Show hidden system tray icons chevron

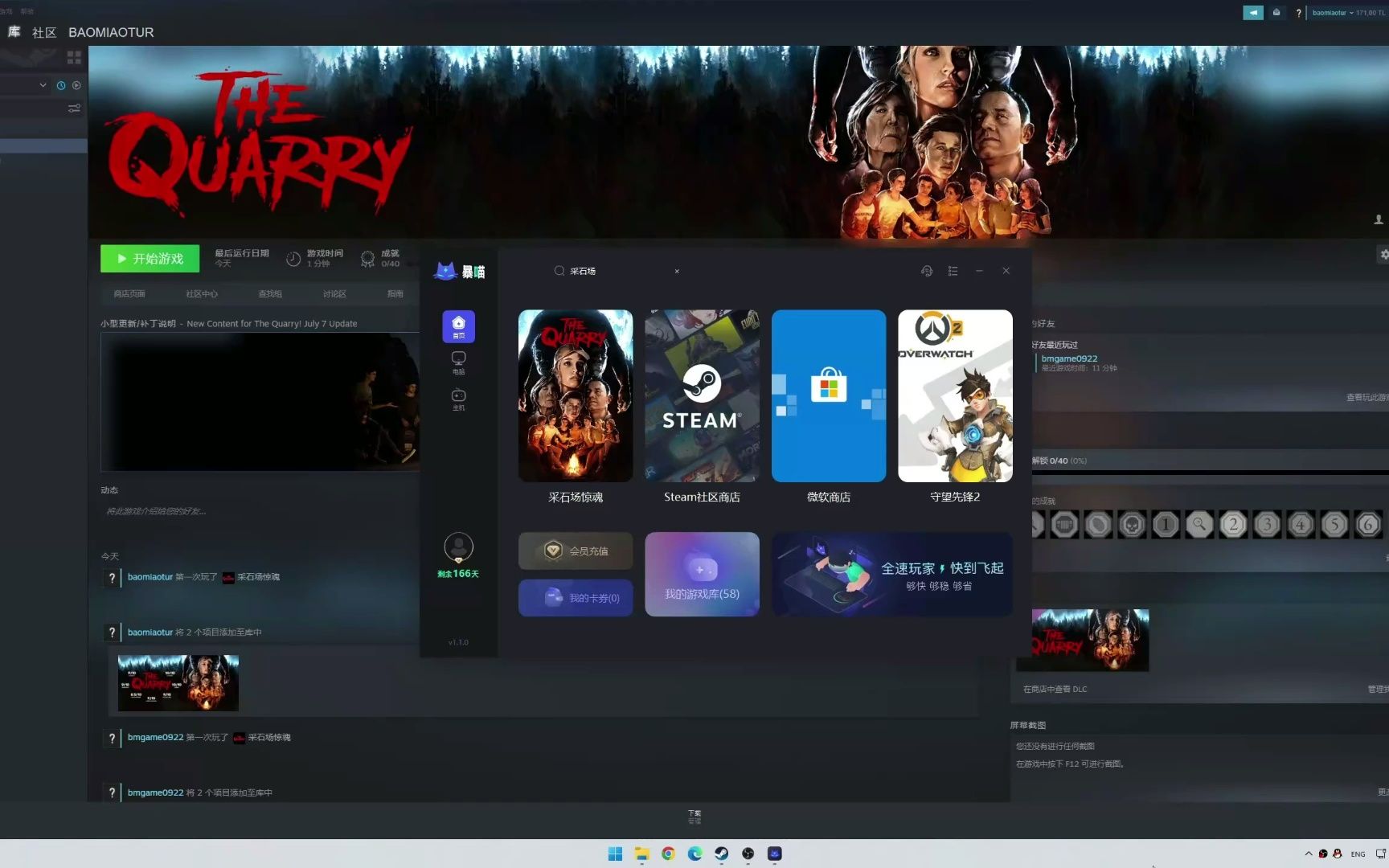(1309, 854)
